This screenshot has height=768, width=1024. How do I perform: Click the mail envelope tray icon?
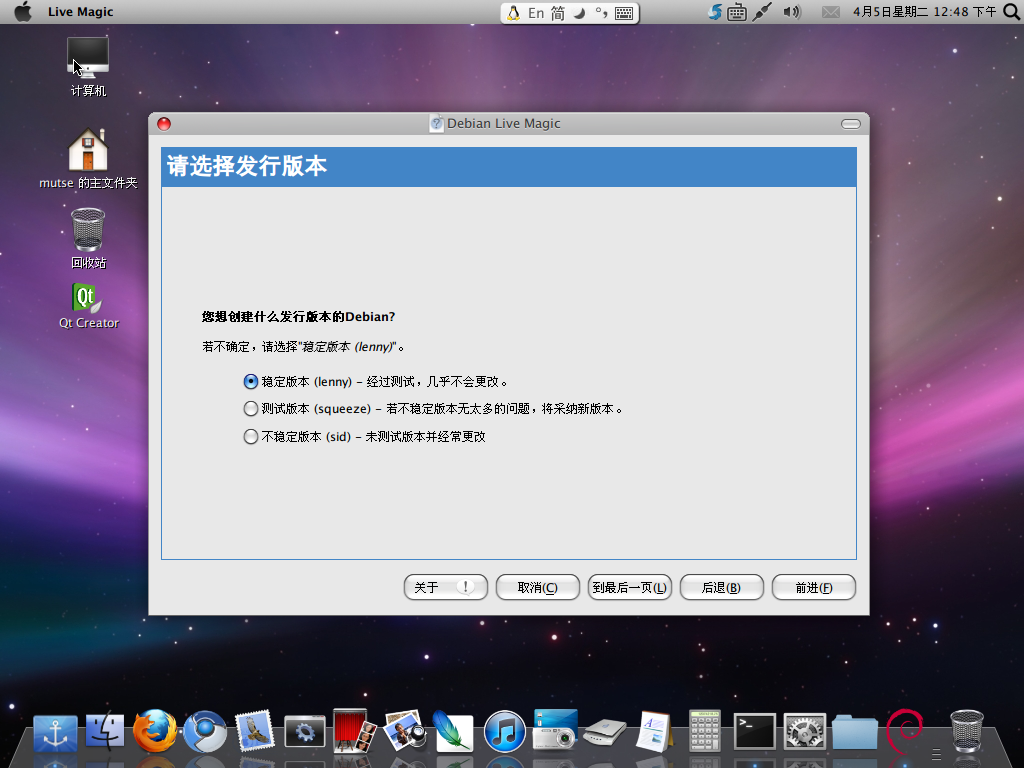tap(831, 12)
